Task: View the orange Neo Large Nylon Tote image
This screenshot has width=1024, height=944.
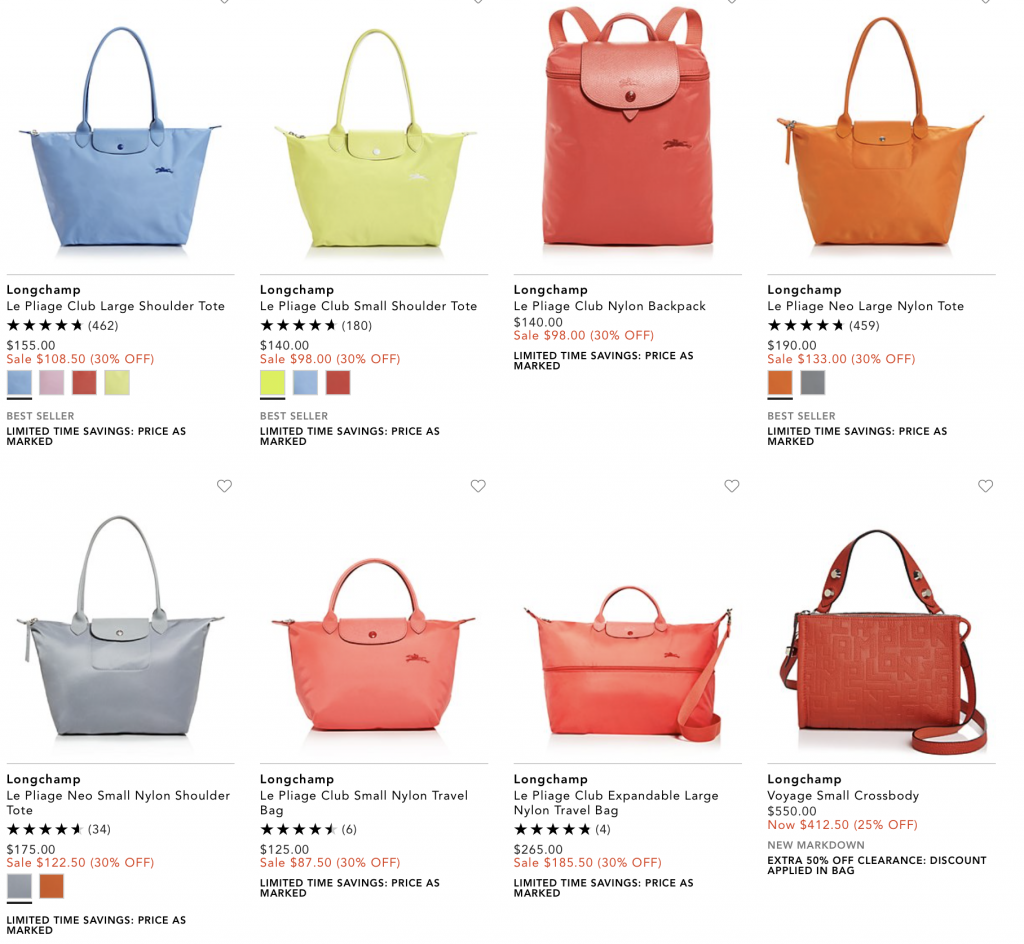Action: pos(881,133)
